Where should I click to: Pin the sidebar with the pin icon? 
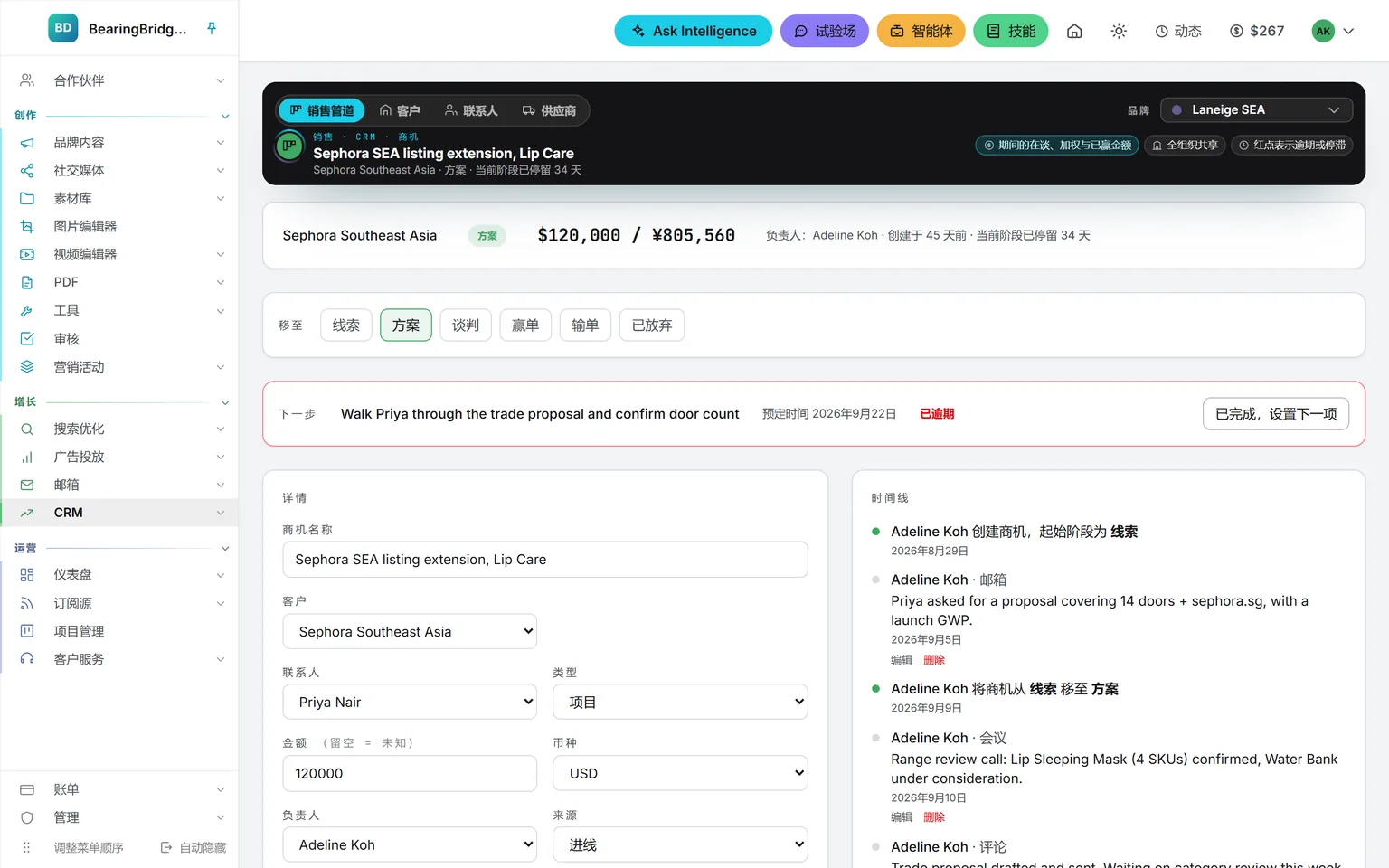[x=212, y=28]
